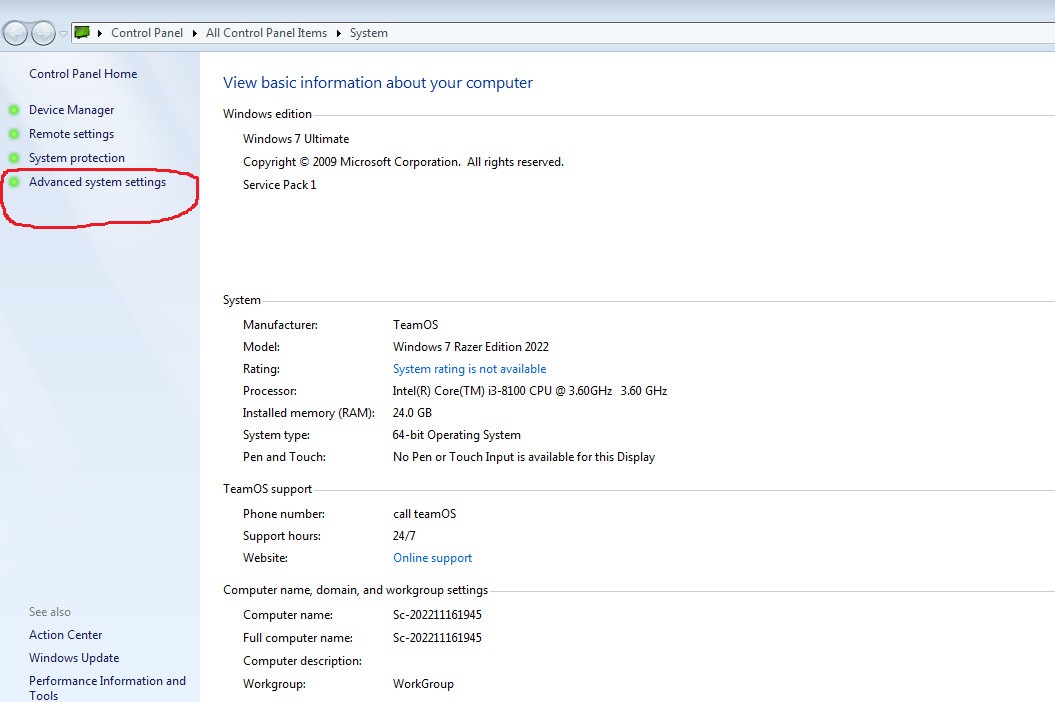The width and height of the screenshot is (1055, 702).
Task: Expand the arrow after All Control Panel Items
Action: [338, 33]
